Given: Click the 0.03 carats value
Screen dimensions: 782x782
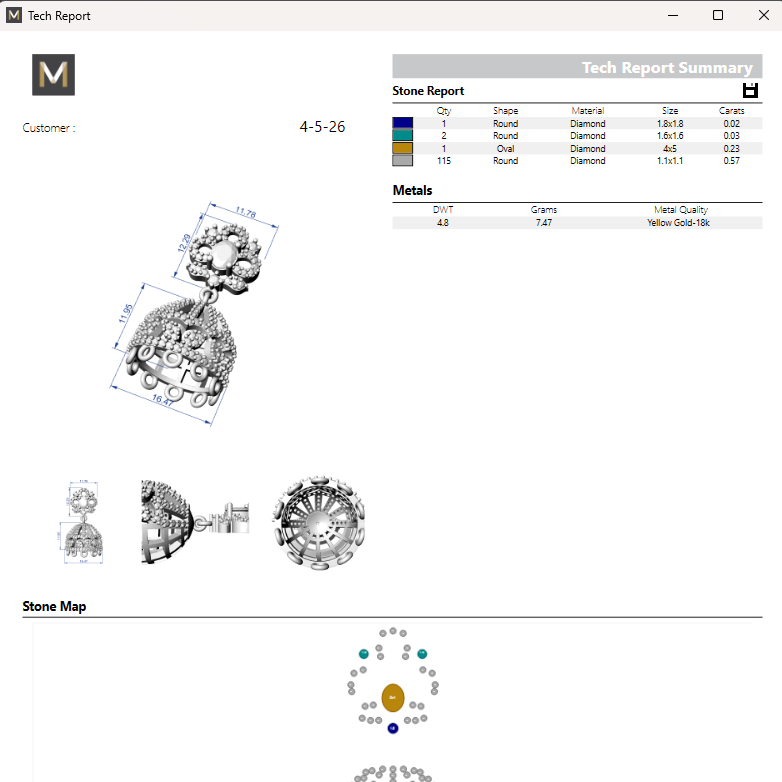Looking at the screenshot, I should (x=732, y=136).
